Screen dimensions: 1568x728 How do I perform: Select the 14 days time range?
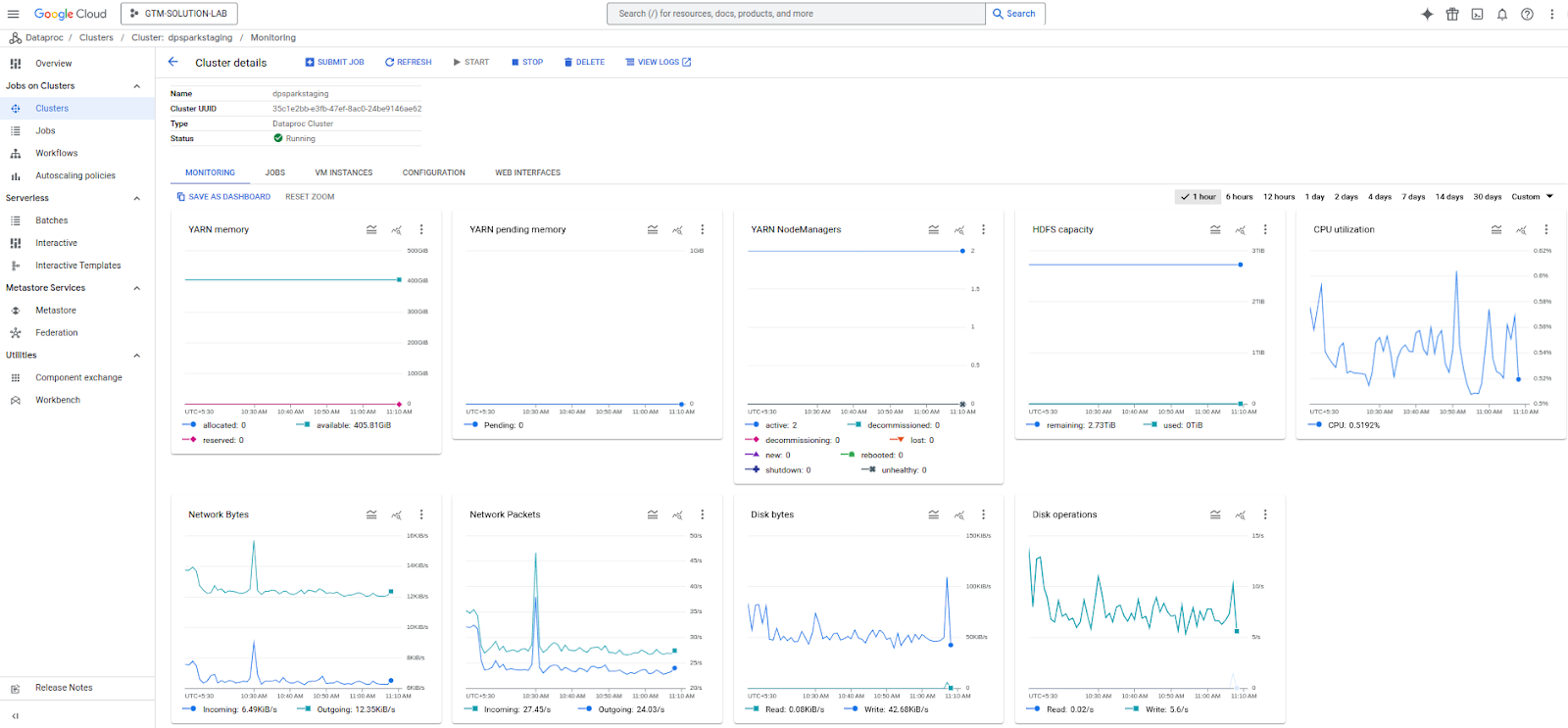click(x=1449, y=197)
